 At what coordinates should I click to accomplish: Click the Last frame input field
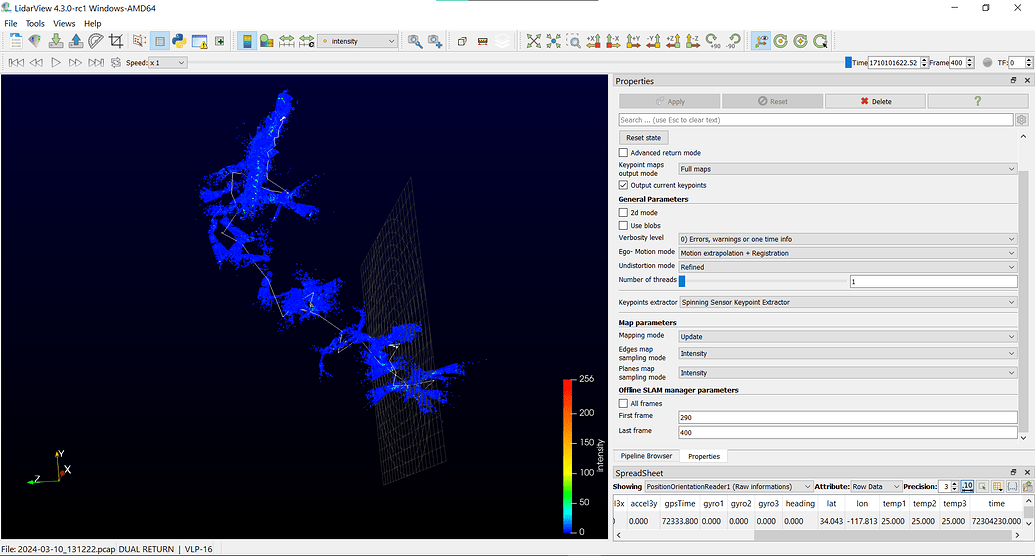pyautogui.click(x=848, y=433)
